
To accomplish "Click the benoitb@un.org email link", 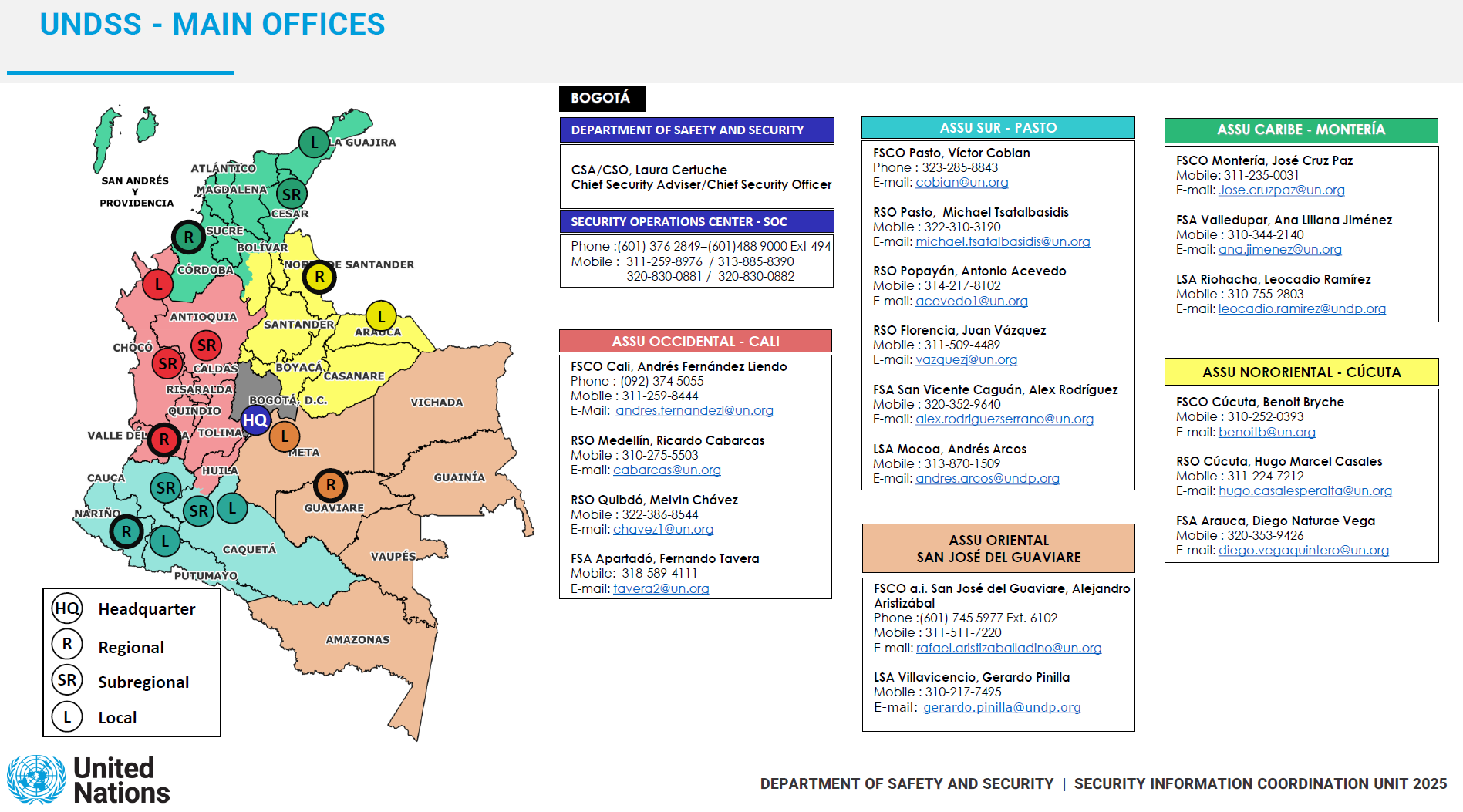I will click(1266, 433).
